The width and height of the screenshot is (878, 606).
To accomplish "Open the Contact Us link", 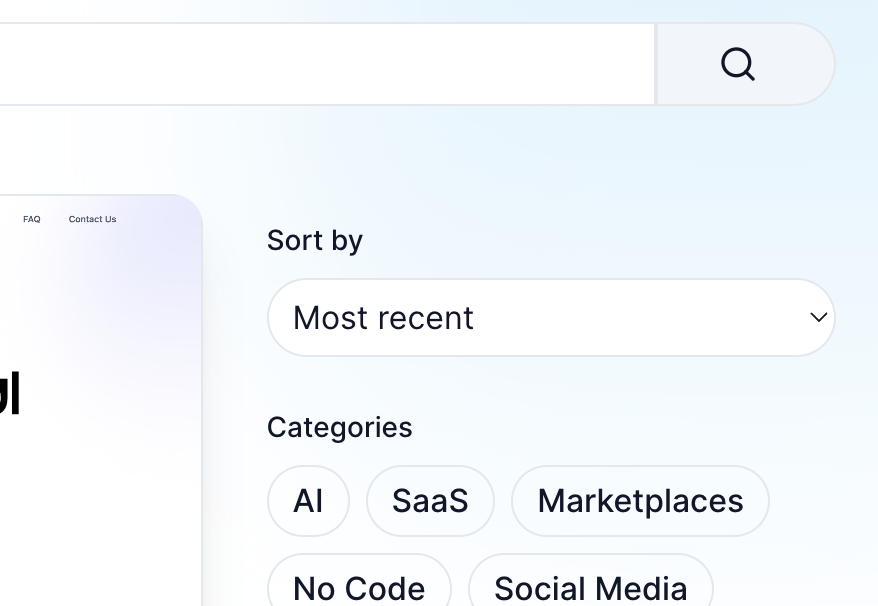I will [92, 219].
